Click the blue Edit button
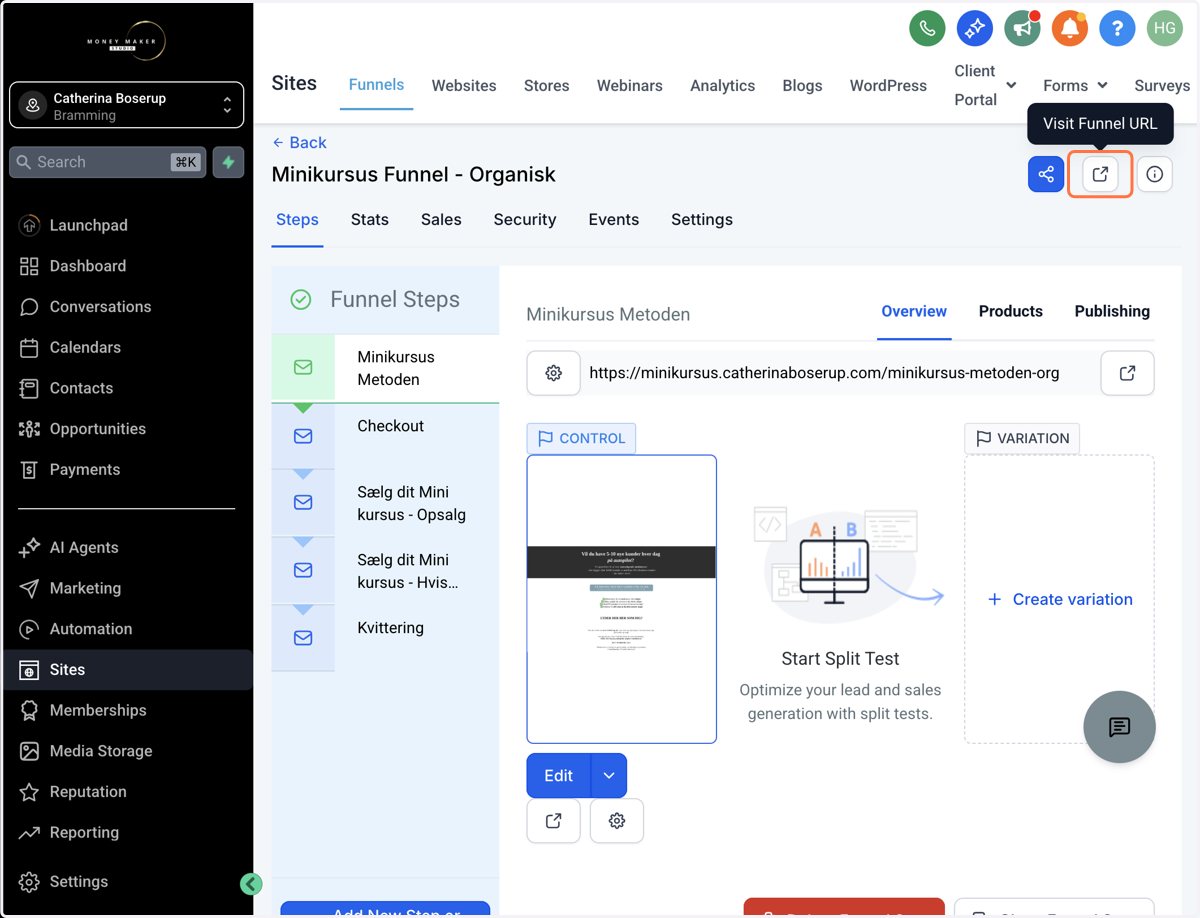The image size is (1200, 918). pyautogui.click(x=559, y=775)
